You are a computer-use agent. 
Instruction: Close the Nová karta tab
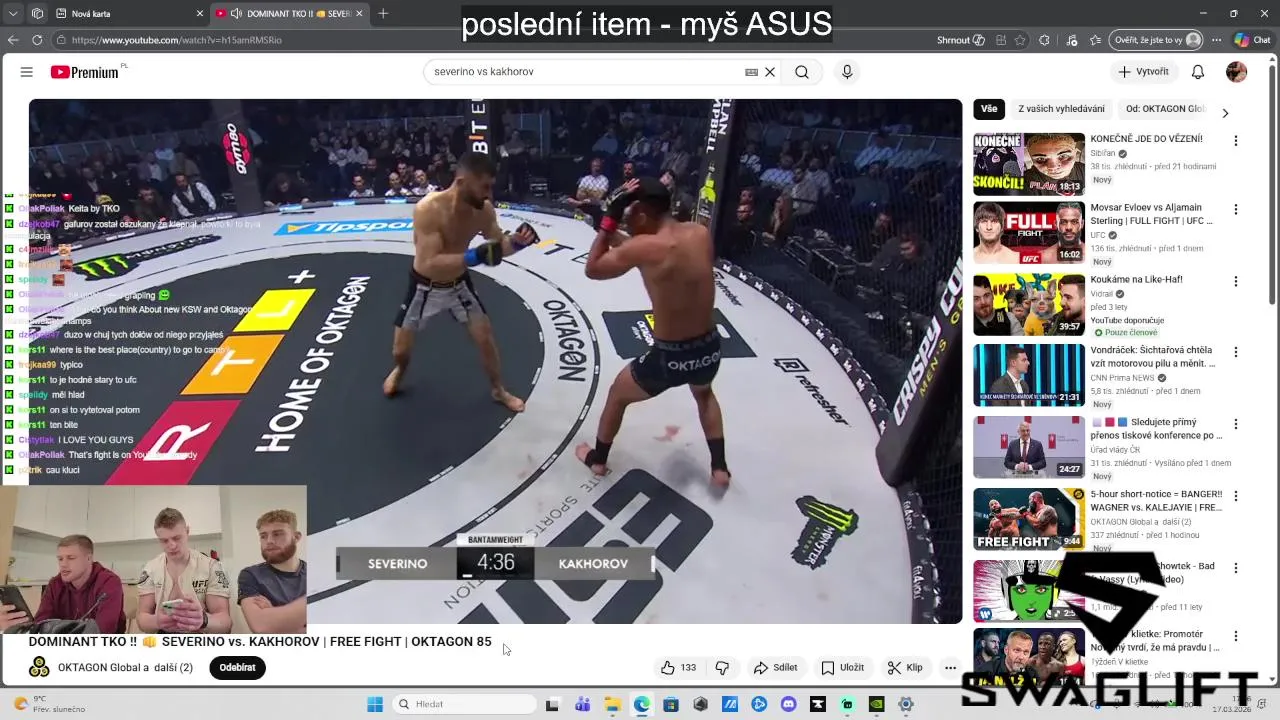(x=199, y=14)
